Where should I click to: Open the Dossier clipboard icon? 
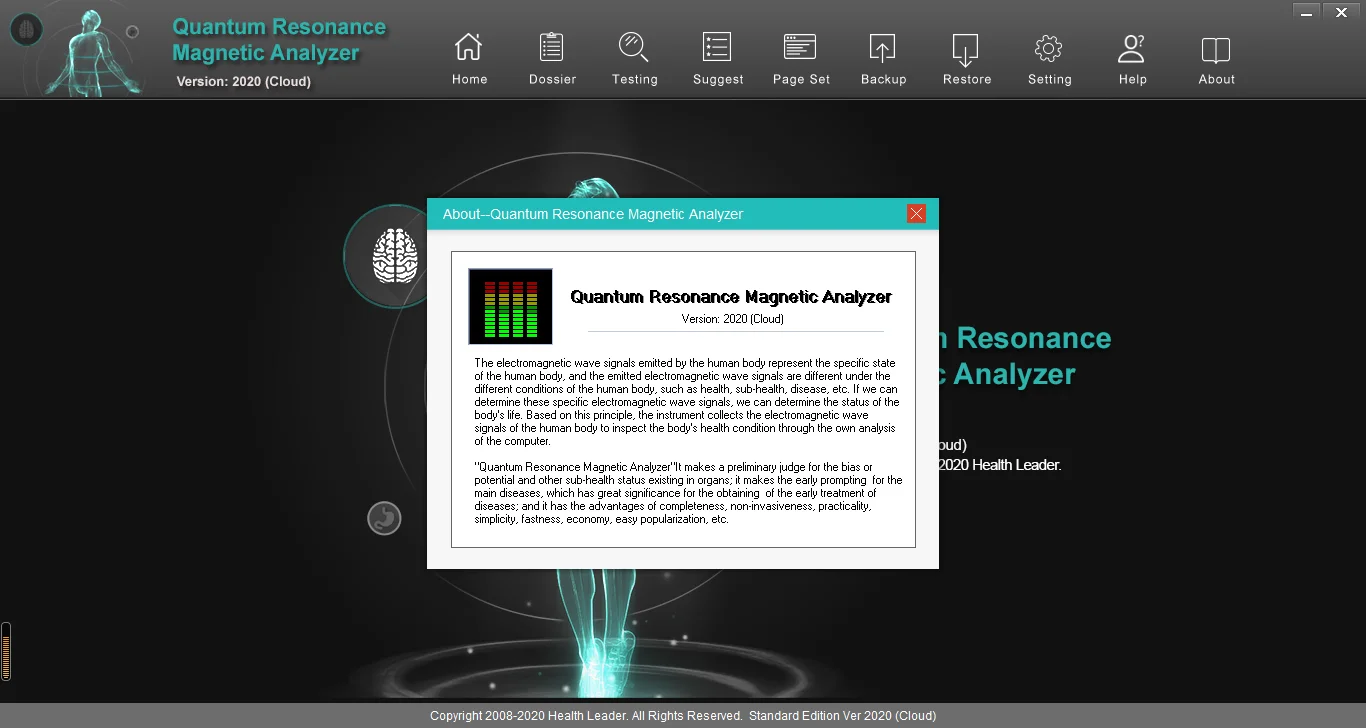pyautogui.click(x=551, y=47)
